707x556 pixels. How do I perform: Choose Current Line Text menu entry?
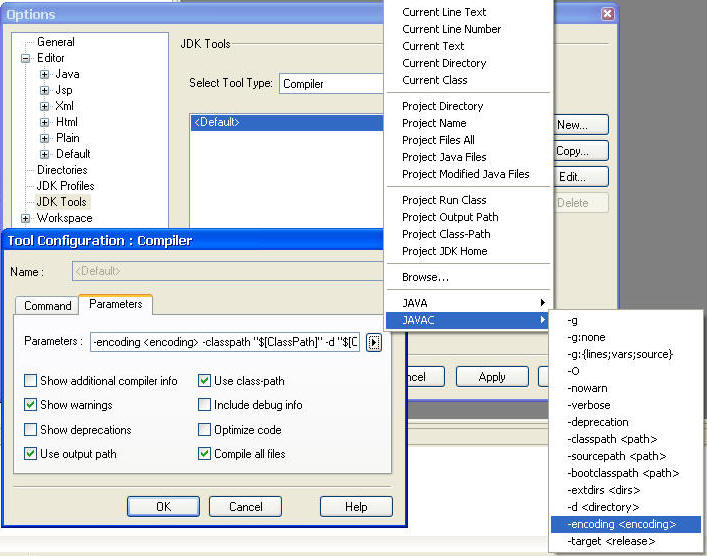469,12
